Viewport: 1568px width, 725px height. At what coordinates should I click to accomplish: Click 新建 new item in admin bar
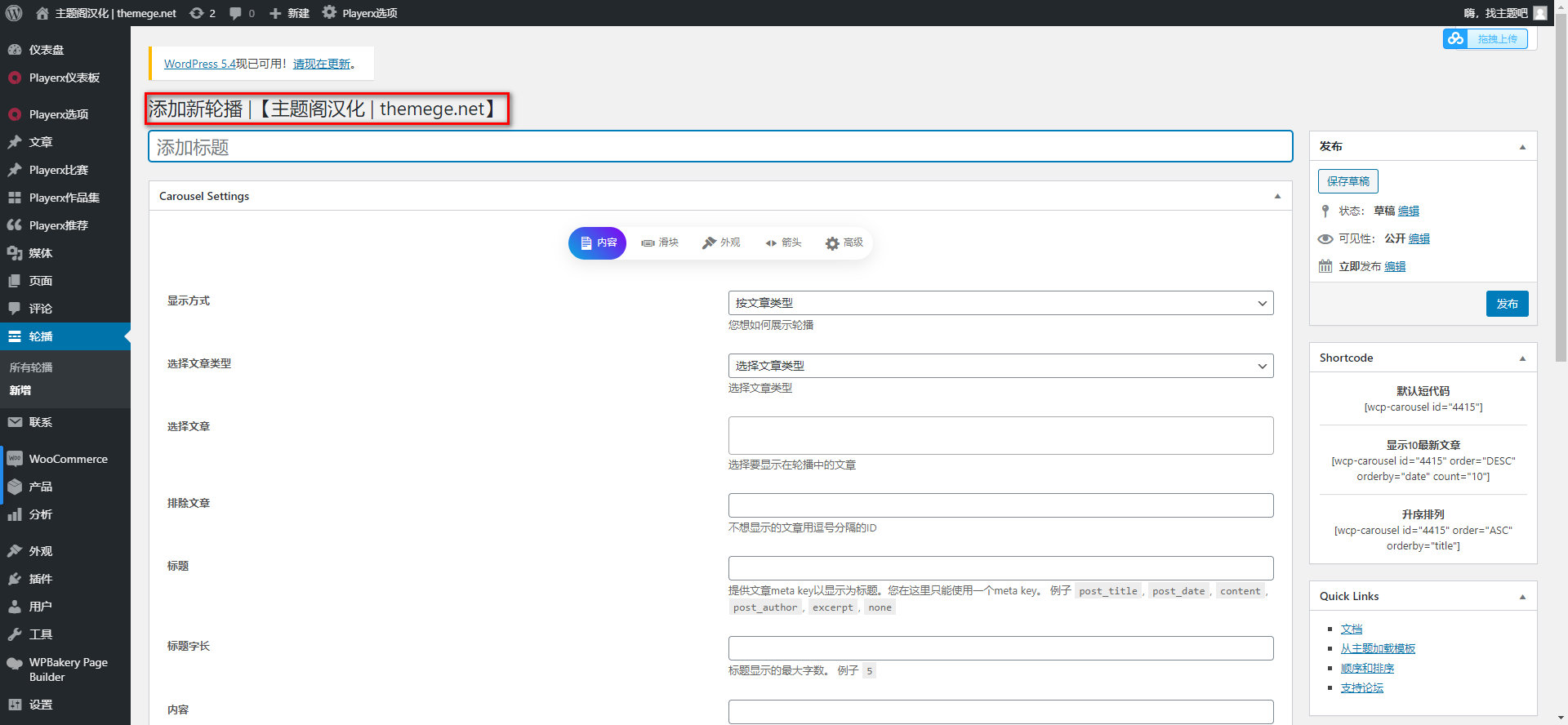click(x=289, y=13)
